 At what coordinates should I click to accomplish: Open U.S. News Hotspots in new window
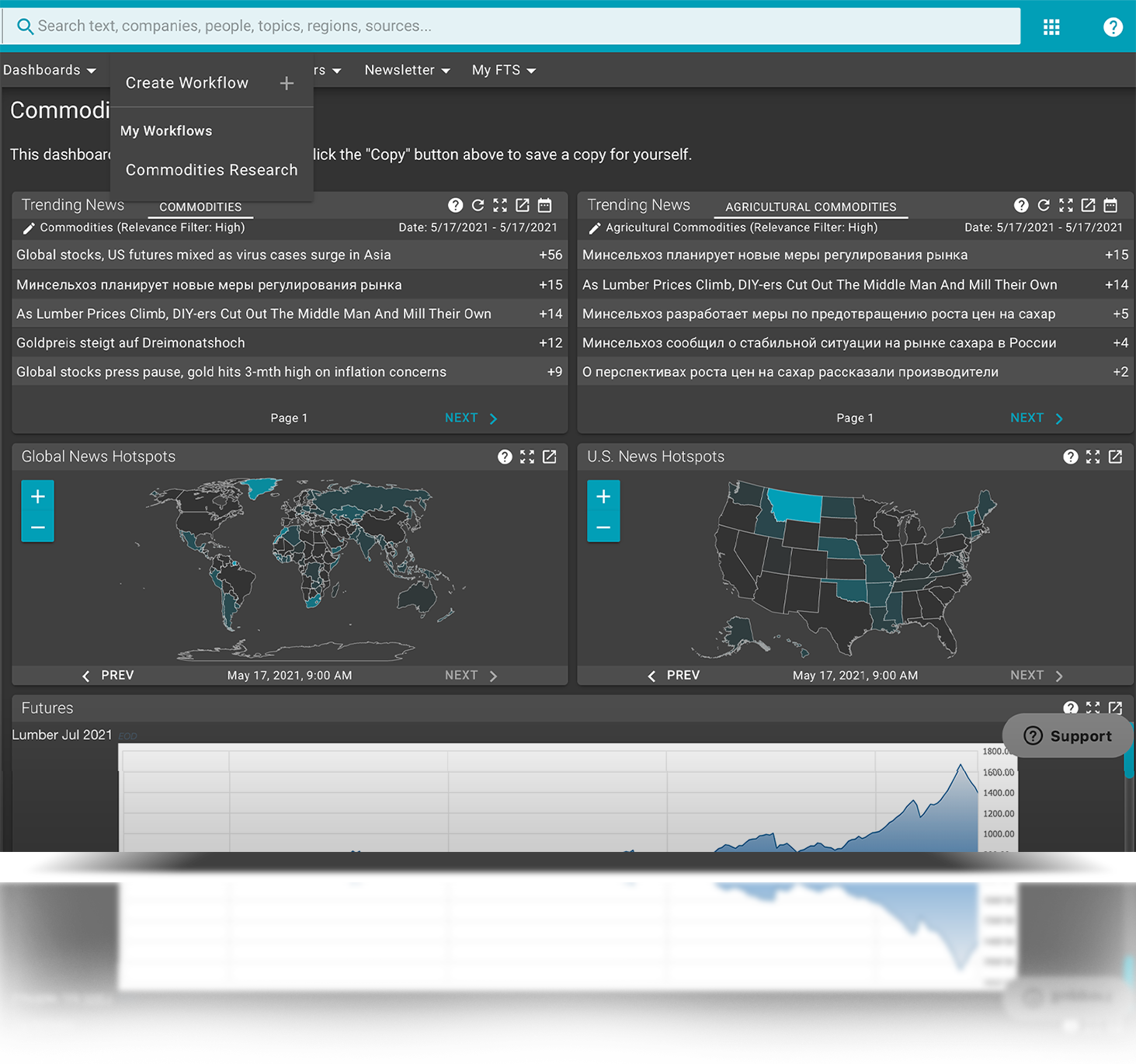[1115, 457]
